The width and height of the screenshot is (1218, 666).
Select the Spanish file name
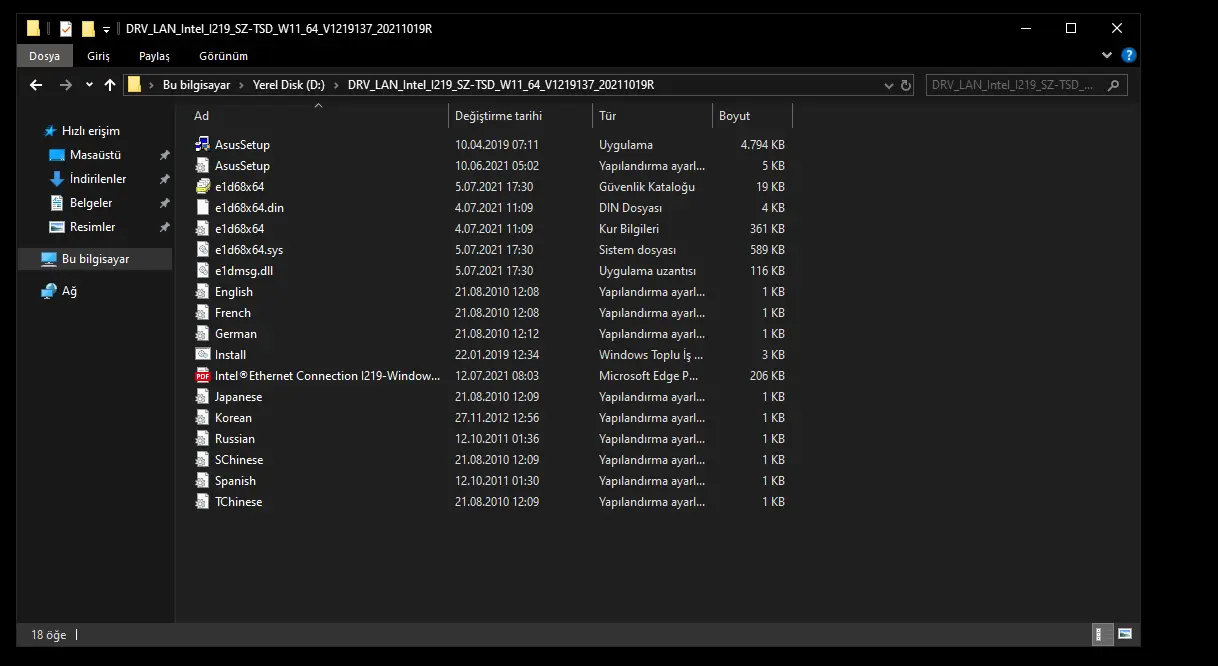click(x=235, y=481)
